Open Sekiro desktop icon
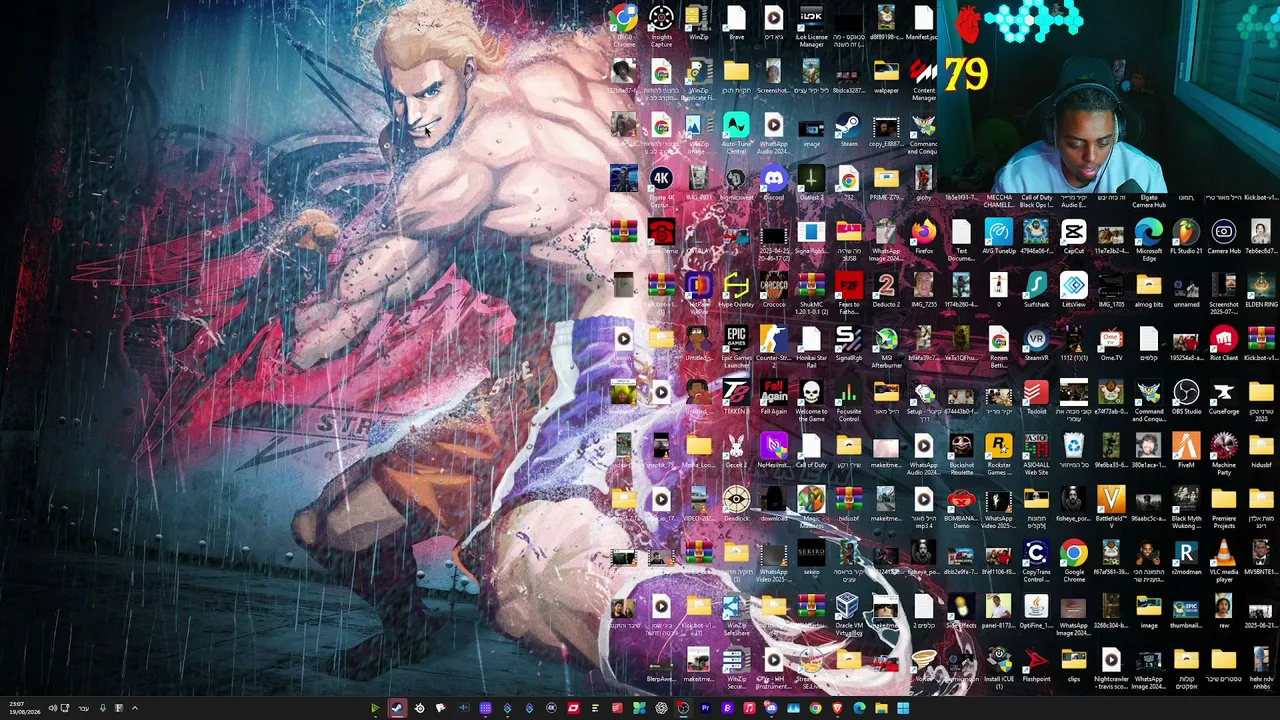This screenshot has width=1280, height=720. pos(811,560)
